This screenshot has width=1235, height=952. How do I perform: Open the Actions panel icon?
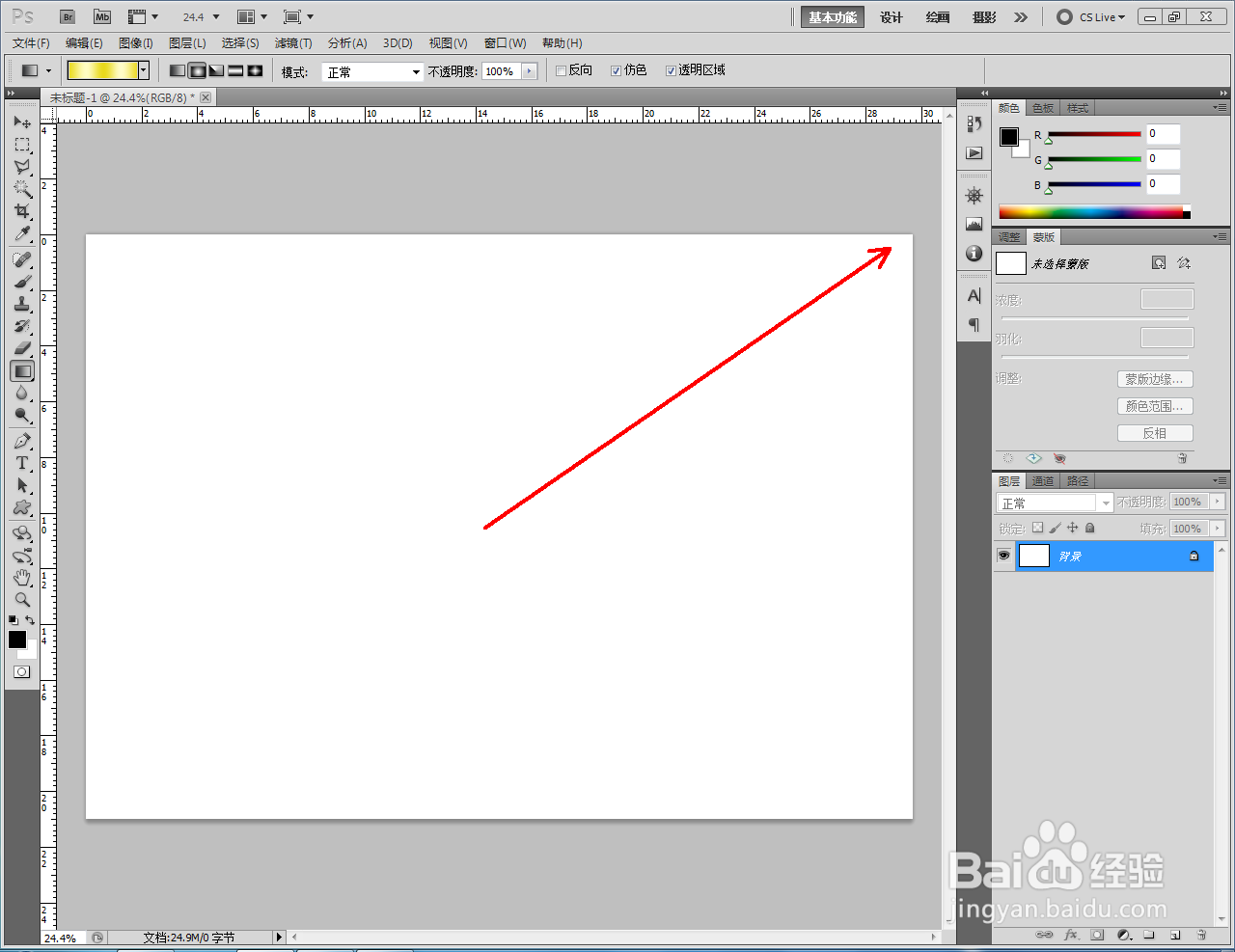(x=974, y=153)
